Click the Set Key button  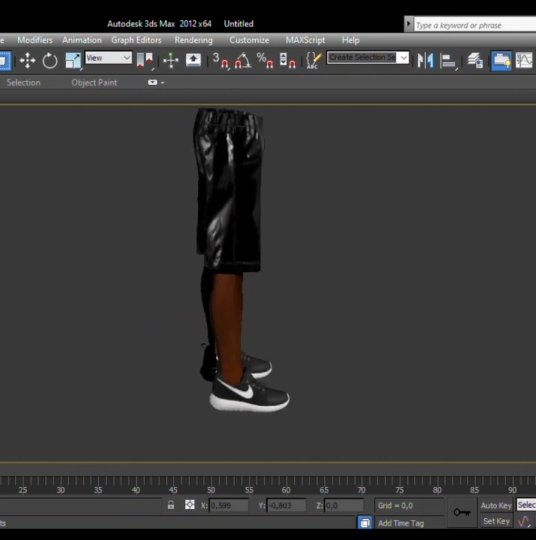point(496,521)
